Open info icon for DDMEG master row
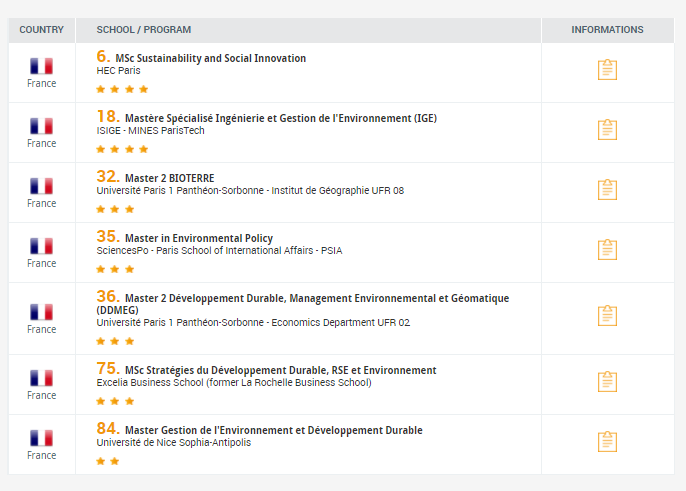 coord(607,316)
